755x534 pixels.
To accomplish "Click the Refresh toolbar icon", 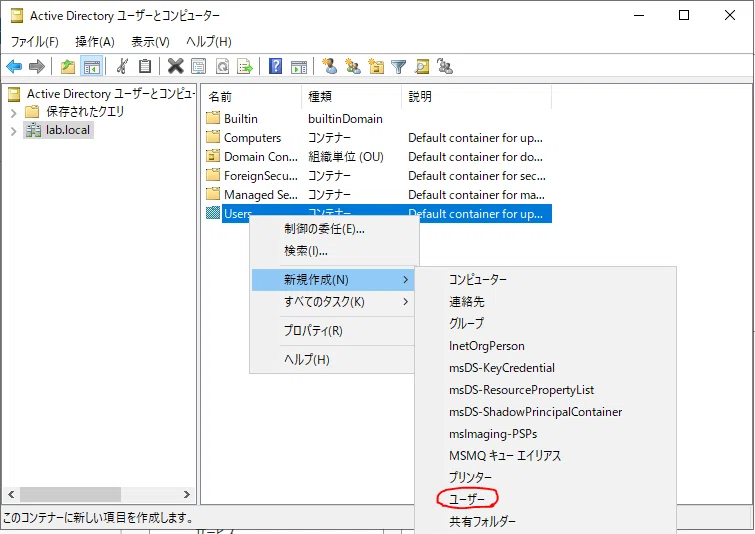I will point(222,66).
